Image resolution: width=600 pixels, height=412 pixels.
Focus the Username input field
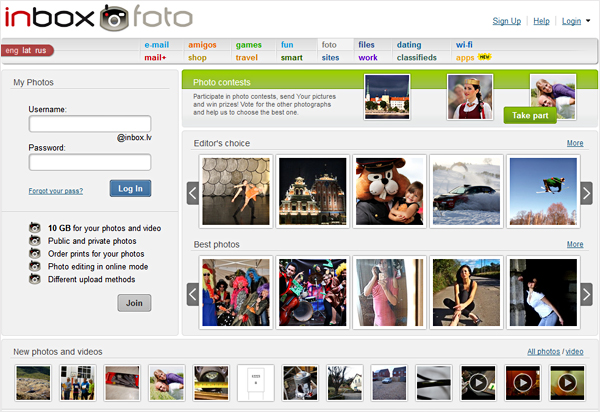coord(90,125)
